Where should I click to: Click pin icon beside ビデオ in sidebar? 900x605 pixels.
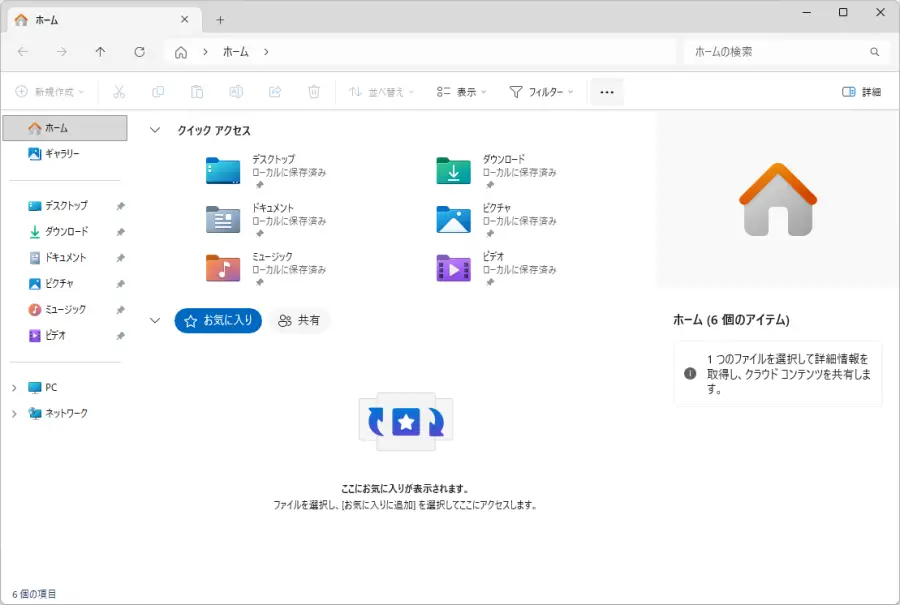coord(121,336)
